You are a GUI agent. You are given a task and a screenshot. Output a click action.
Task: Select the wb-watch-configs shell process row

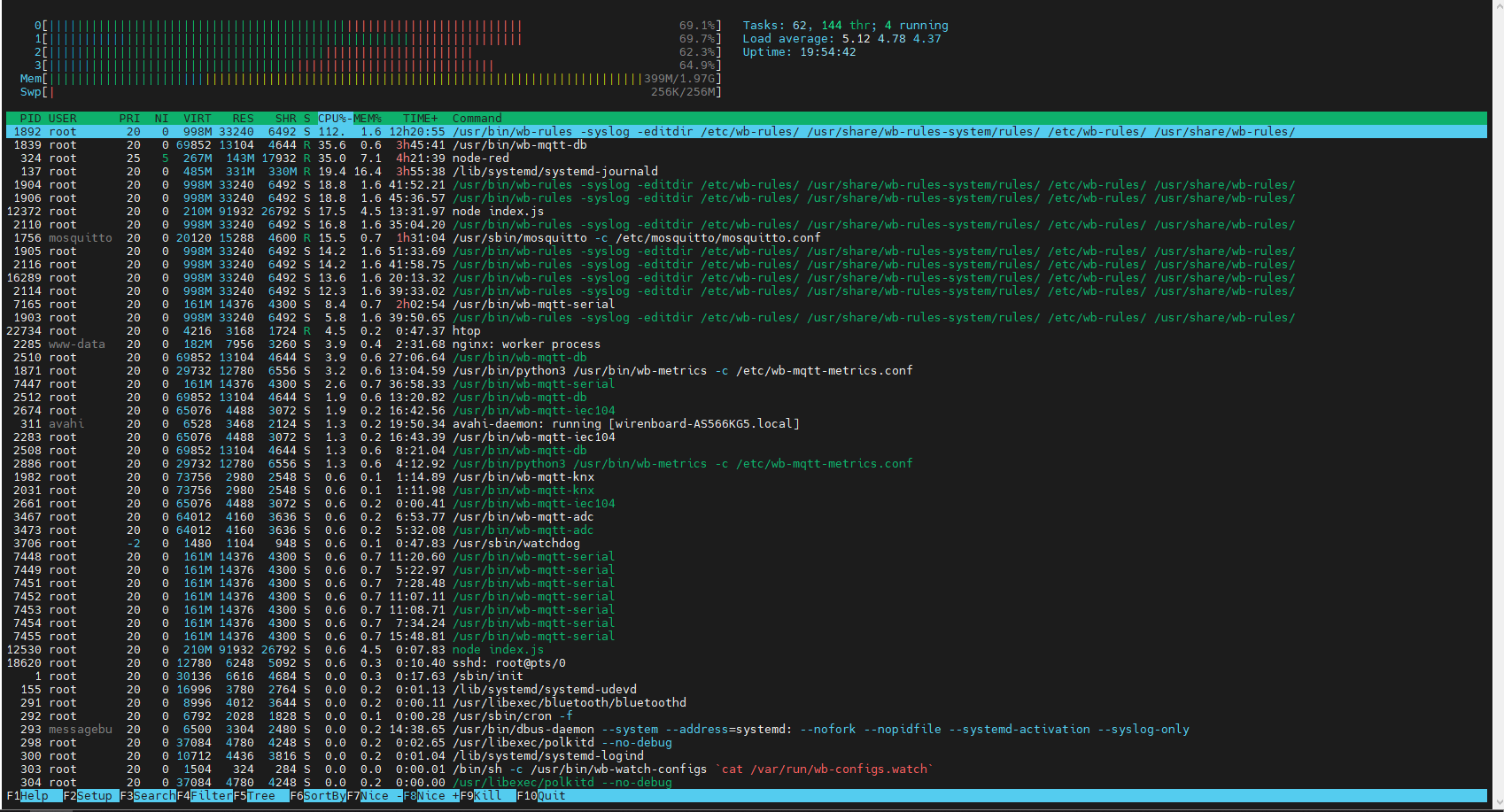point(747,769)
